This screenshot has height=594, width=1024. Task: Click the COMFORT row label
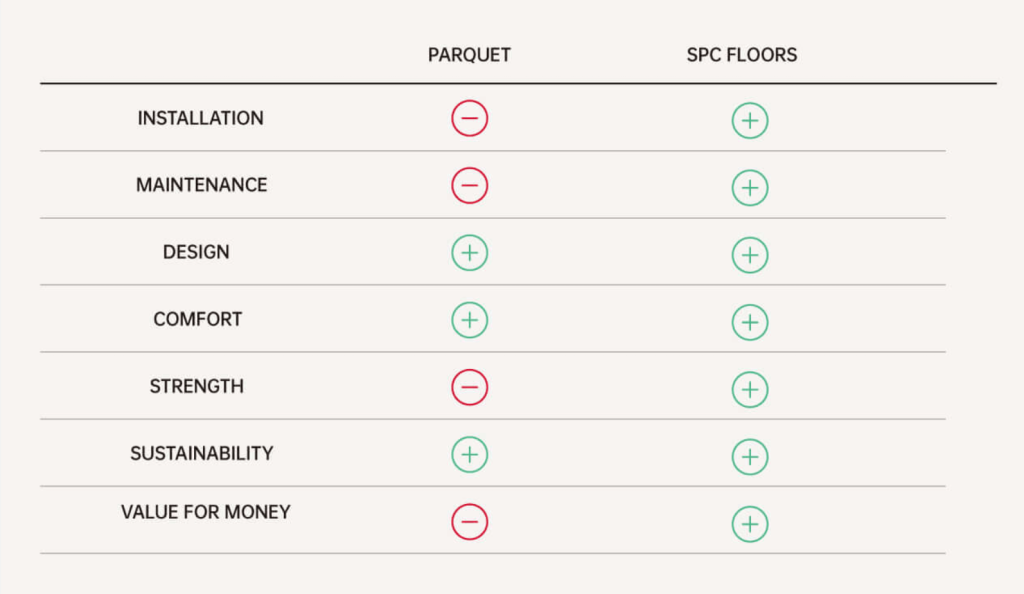coord(197,320)
